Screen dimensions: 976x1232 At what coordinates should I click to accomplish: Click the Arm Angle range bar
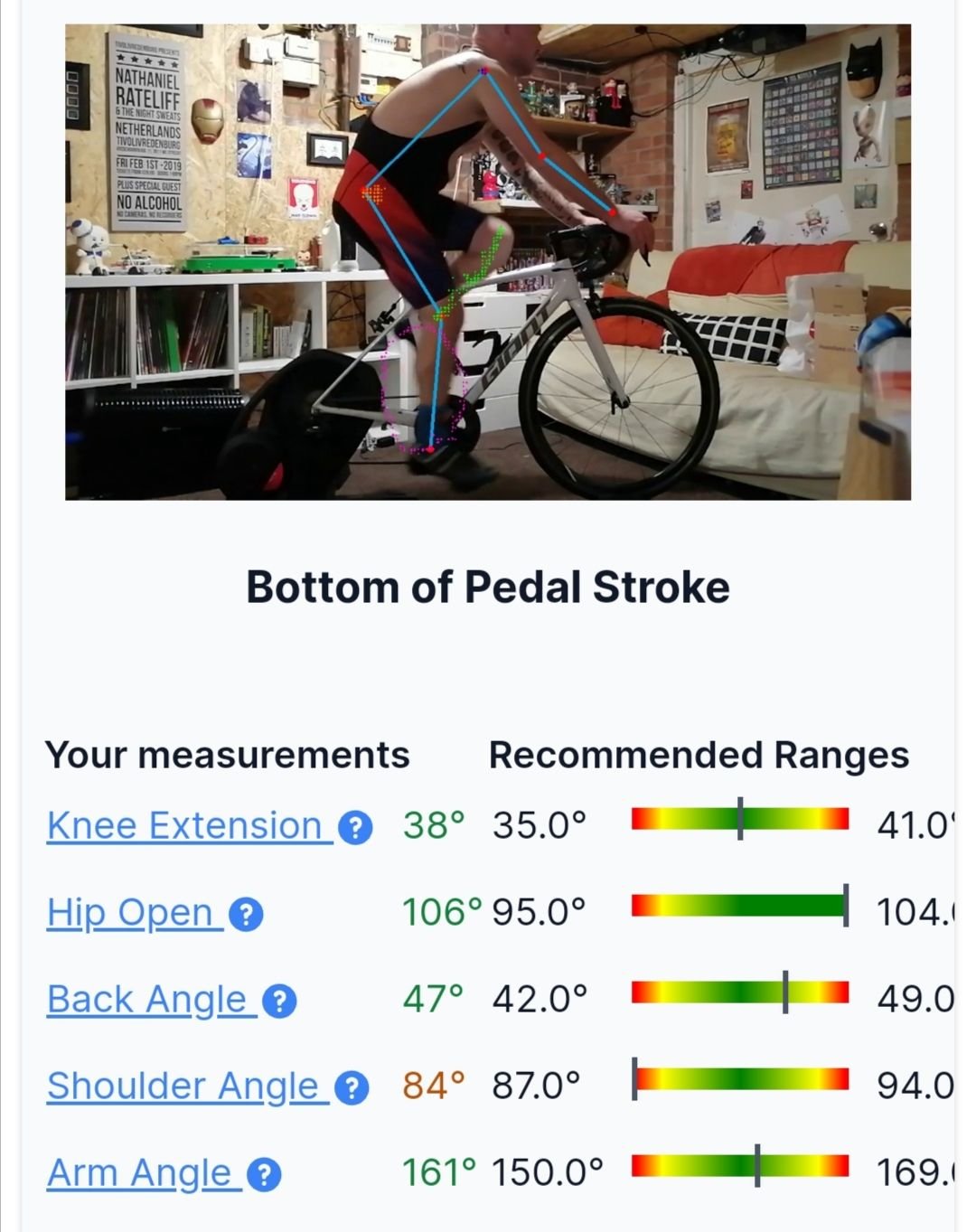740,1166
